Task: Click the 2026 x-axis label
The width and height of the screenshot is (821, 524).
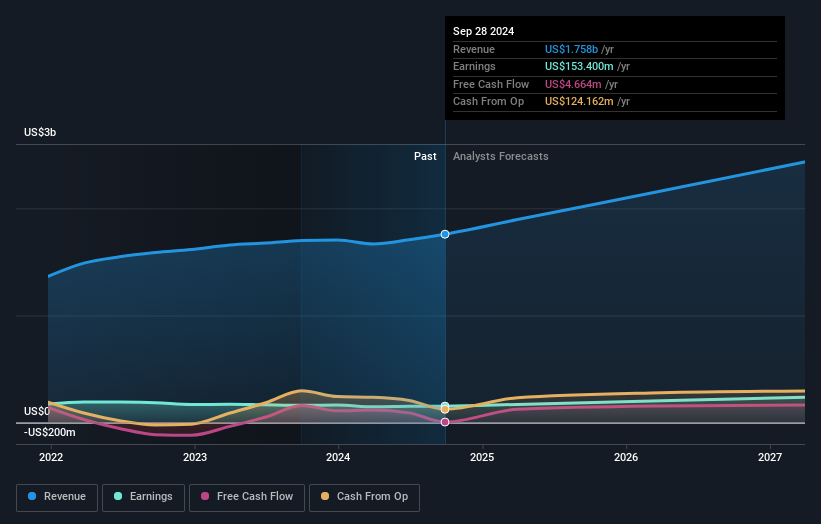Action: [626, 457]
